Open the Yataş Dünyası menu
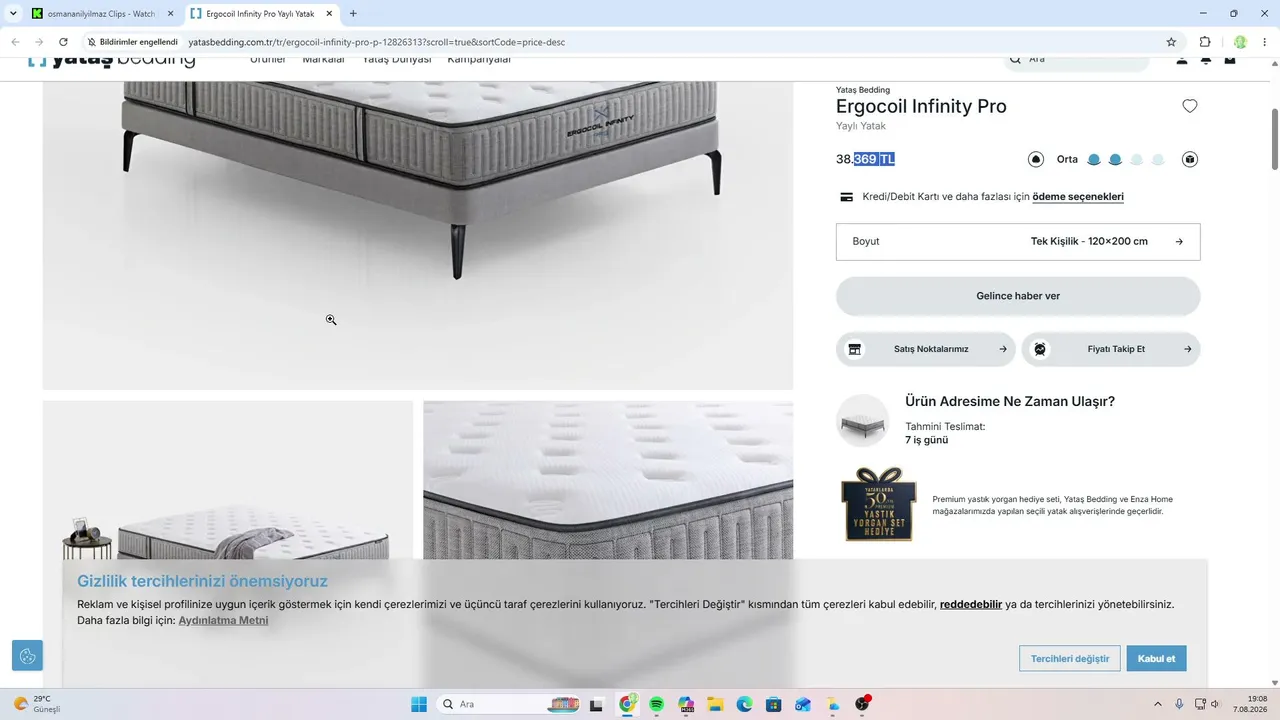 click(397, 60)
